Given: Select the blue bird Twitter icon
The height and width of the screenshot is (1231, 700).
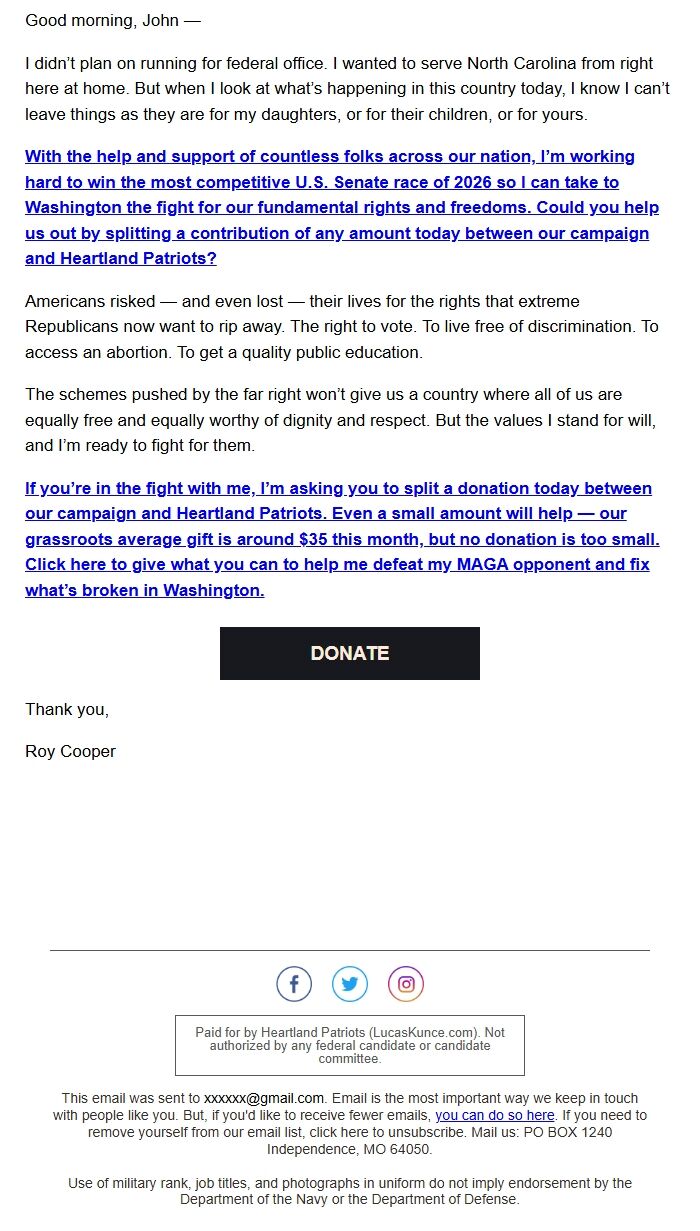Looking at the screenshot, I should pyautogui.click(x=350, y=983).
